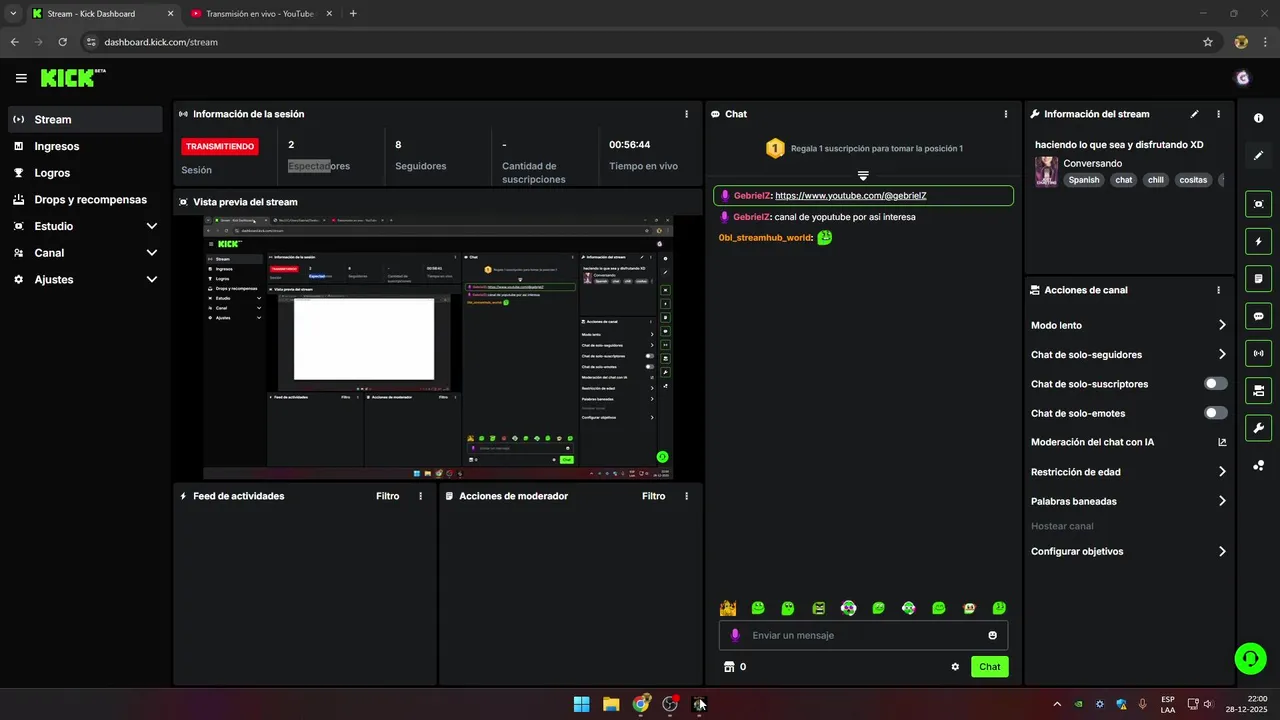Screen dimensions: 1280x720
Task: Open Logros in sidebar
Action: (x=85, y=173)
